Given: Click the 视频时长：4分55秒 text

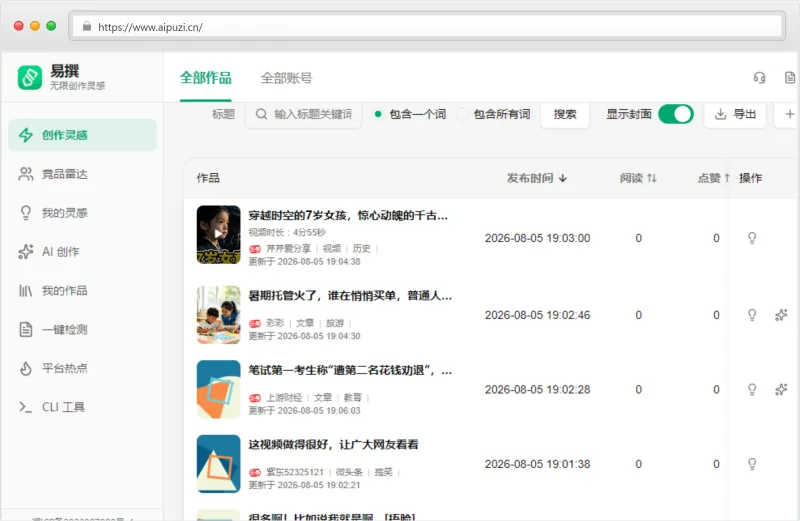Looking at the screenshot, I should tap(287, 233).
